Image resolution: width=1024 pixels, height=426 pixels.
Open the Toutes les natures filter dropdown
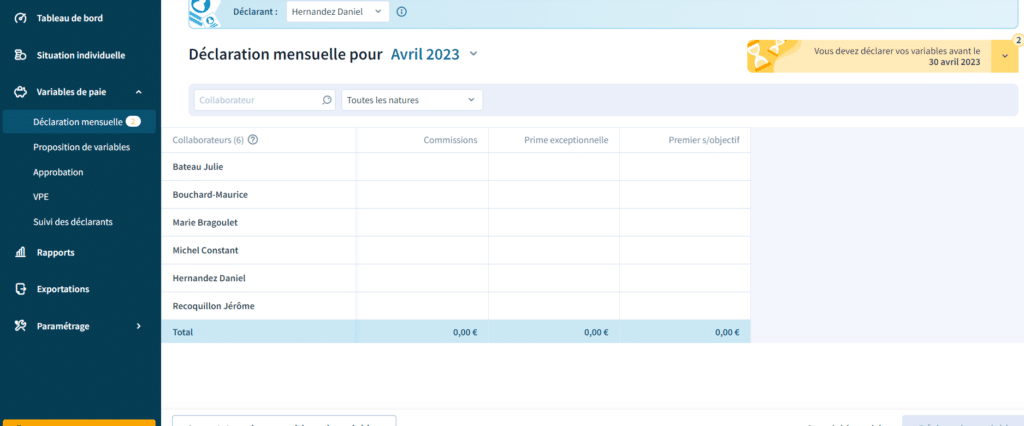412,100
